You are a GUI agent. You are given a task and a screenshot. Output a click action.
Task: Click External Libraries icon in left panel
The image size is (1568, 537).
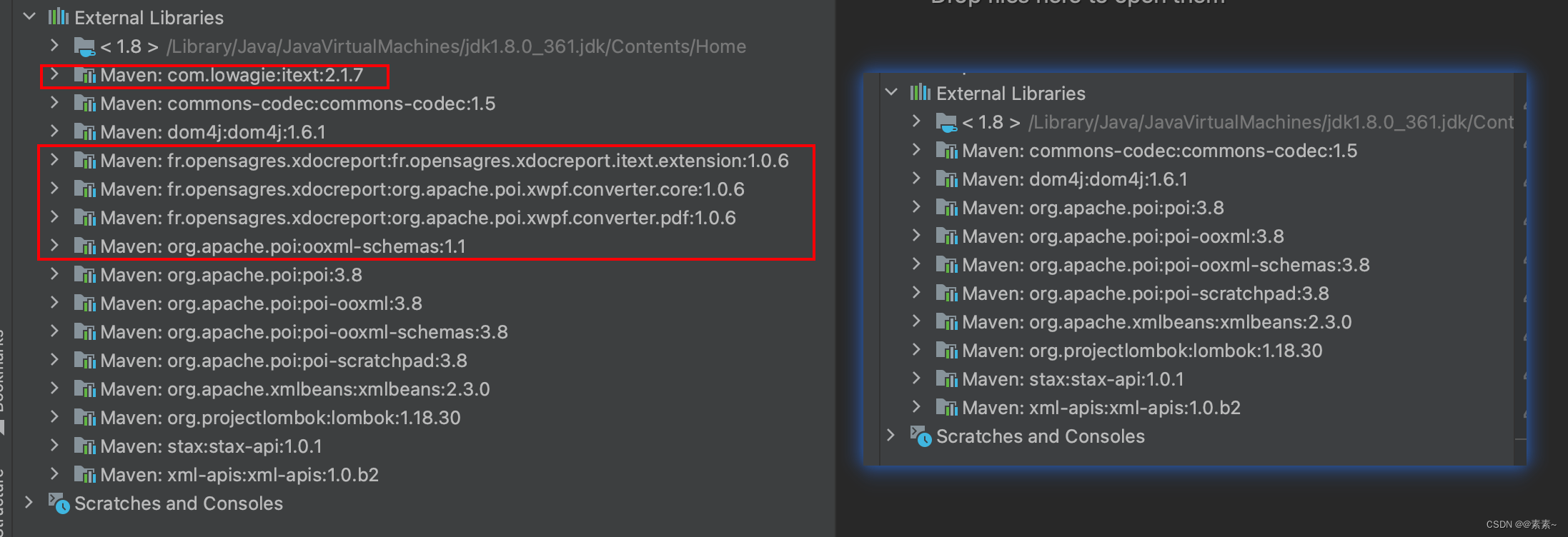click(x=59, y=16)
